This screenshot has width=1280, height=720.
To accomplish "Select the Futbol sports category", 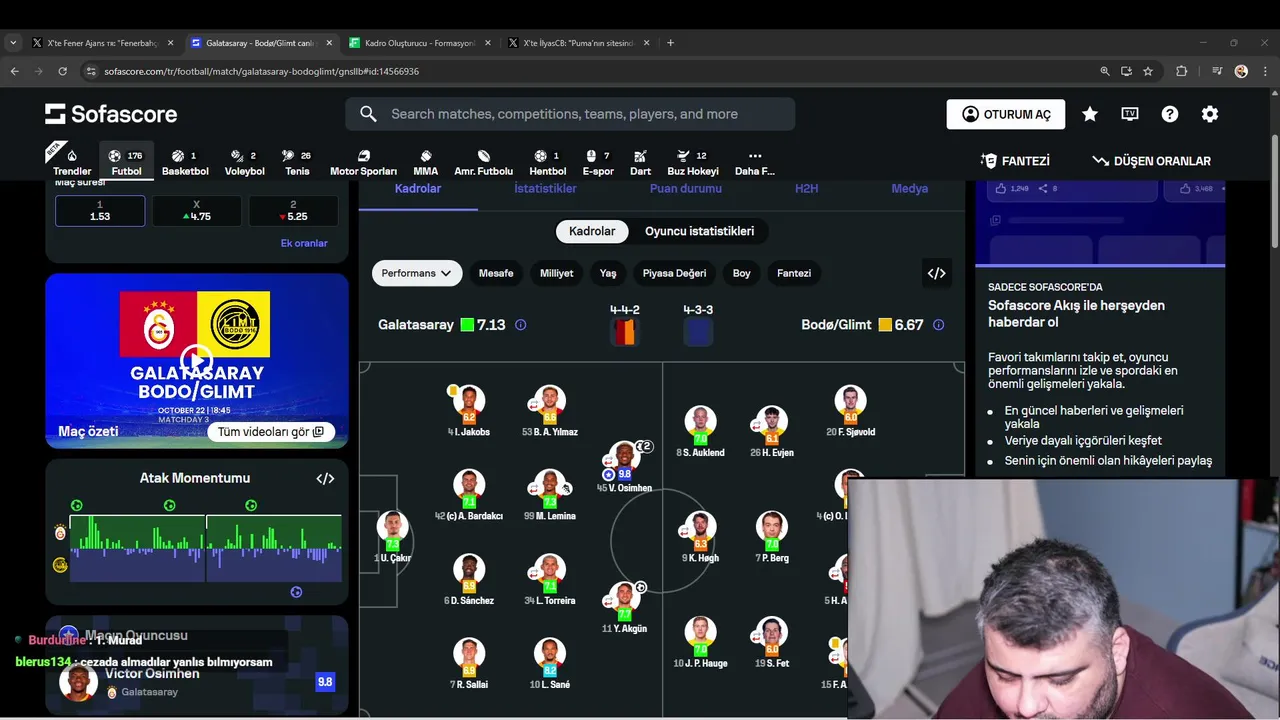I will tap(127, 163).
